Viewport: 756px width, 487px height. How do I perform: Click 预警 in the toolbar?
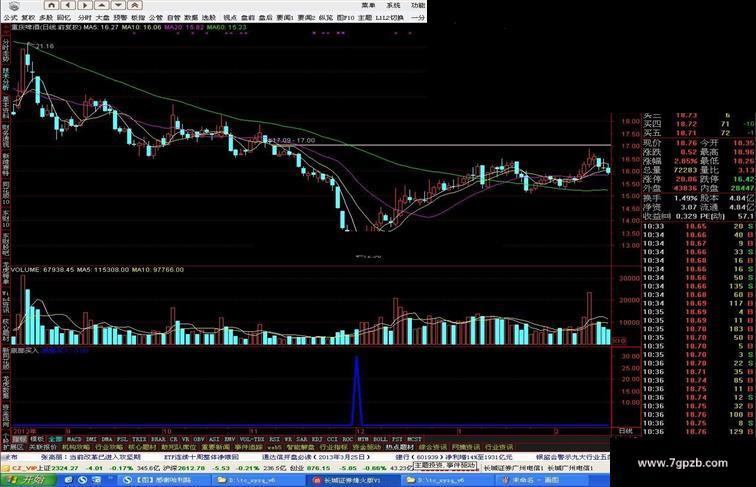click(120, 18)
